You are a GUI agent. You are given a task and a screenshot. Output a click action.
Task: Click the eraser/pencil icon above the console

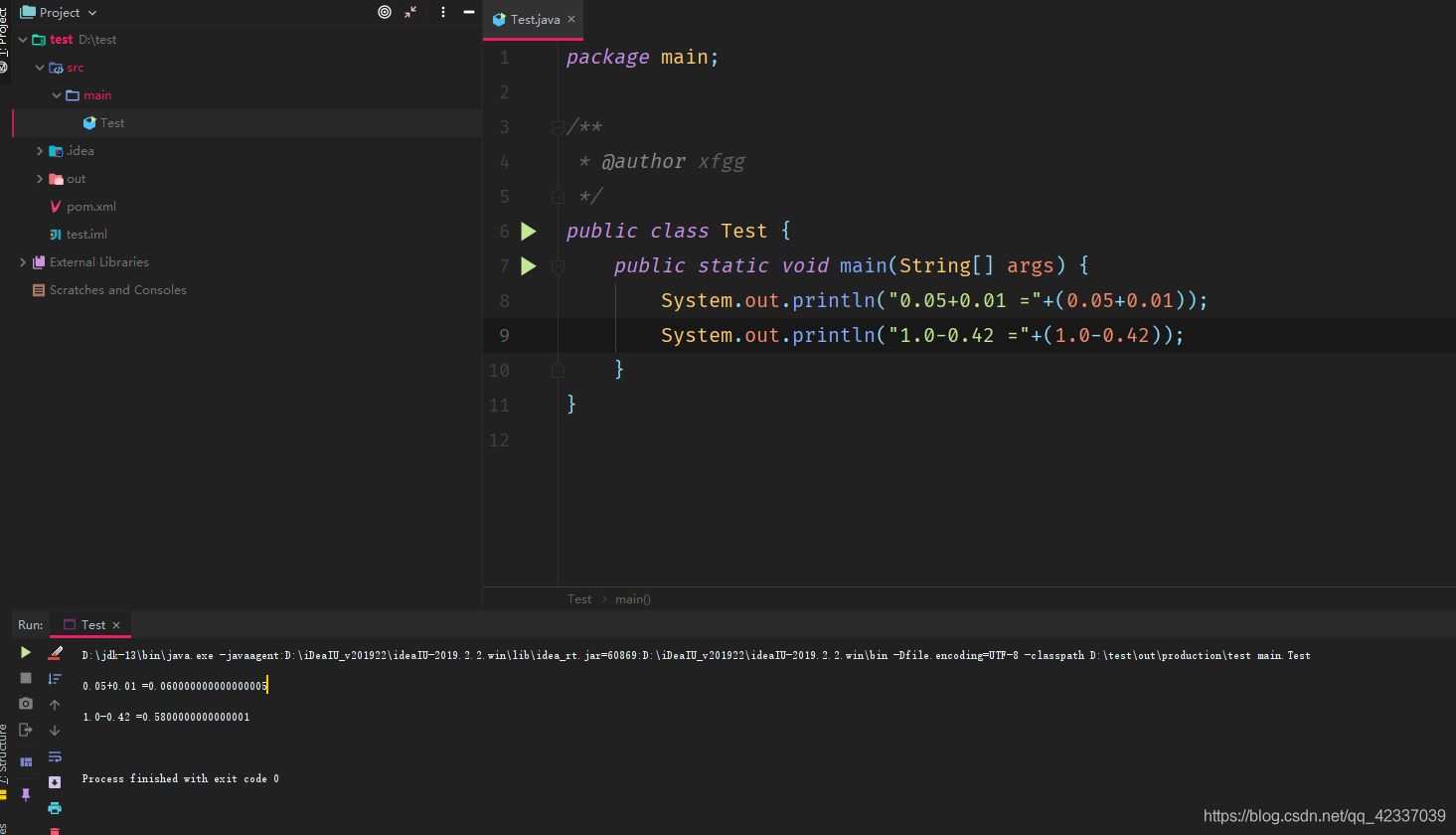55,652
